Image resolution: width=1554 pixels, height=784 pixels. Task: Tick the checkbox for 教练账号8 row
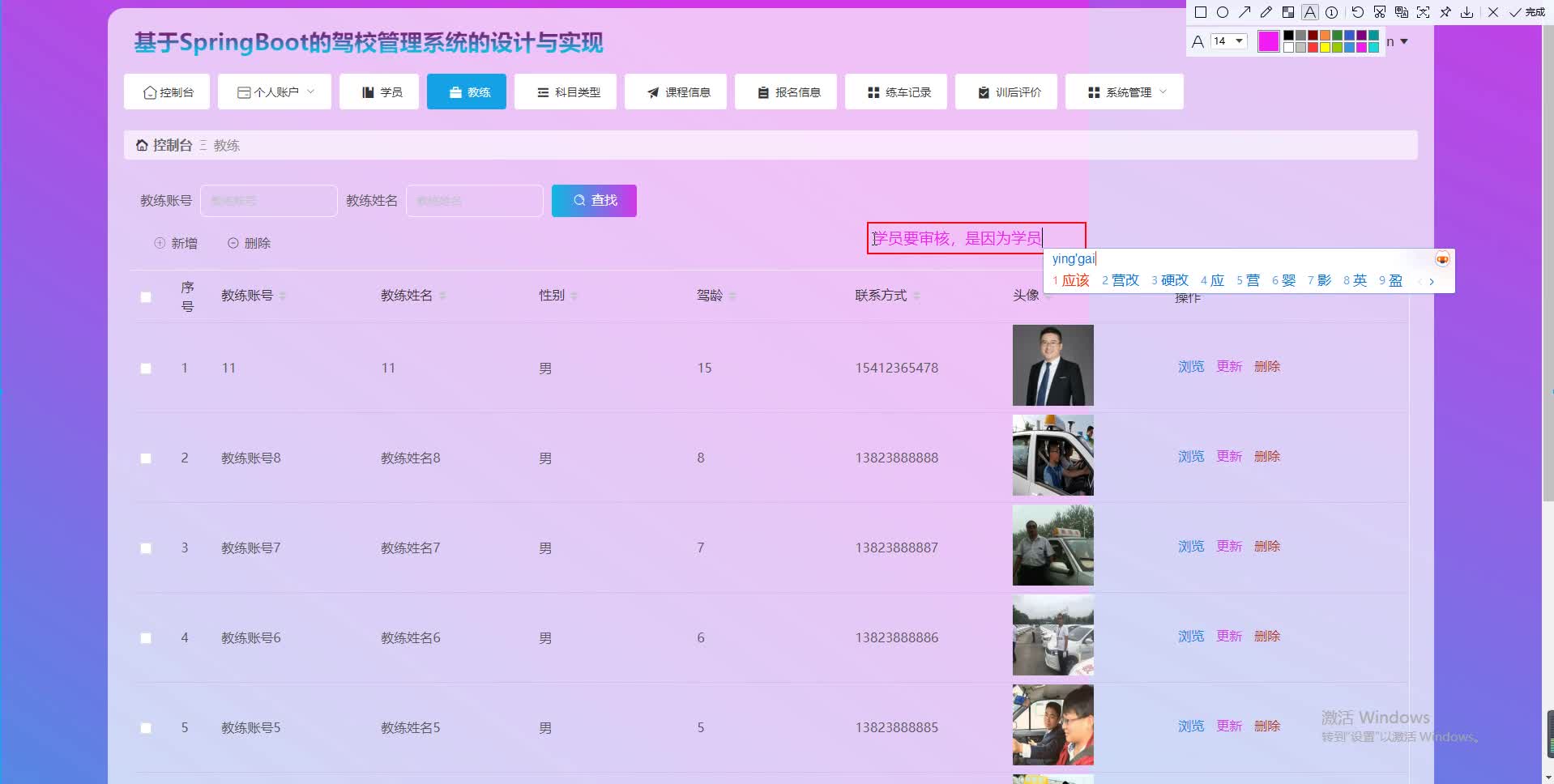pyautogui.click(x=146, y=458)
